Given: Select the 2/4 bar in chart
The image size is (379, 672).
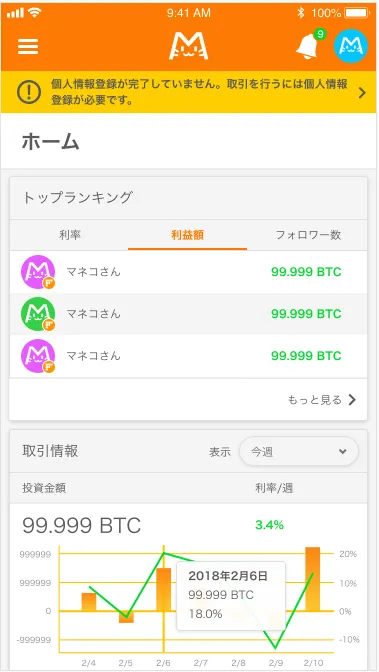Looking at the screenshot, I should click(x=89, y=602).
